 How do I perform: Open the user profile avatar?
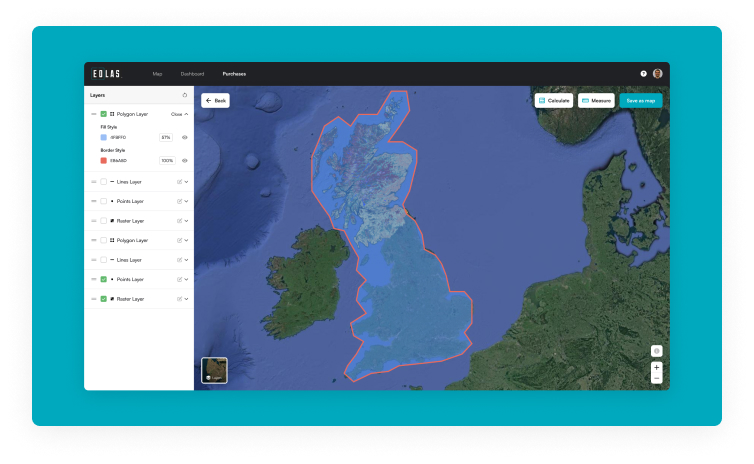(x=657, y=74)
